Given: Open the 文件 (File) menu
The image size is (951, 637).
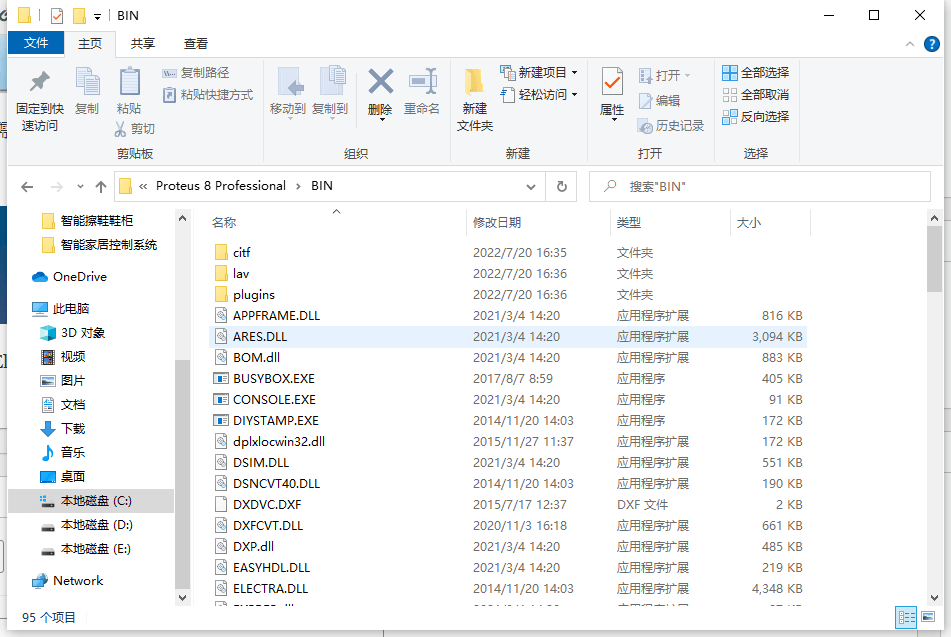Looking at the screenshot, I should pyautogui.click(x=36, y=43).
